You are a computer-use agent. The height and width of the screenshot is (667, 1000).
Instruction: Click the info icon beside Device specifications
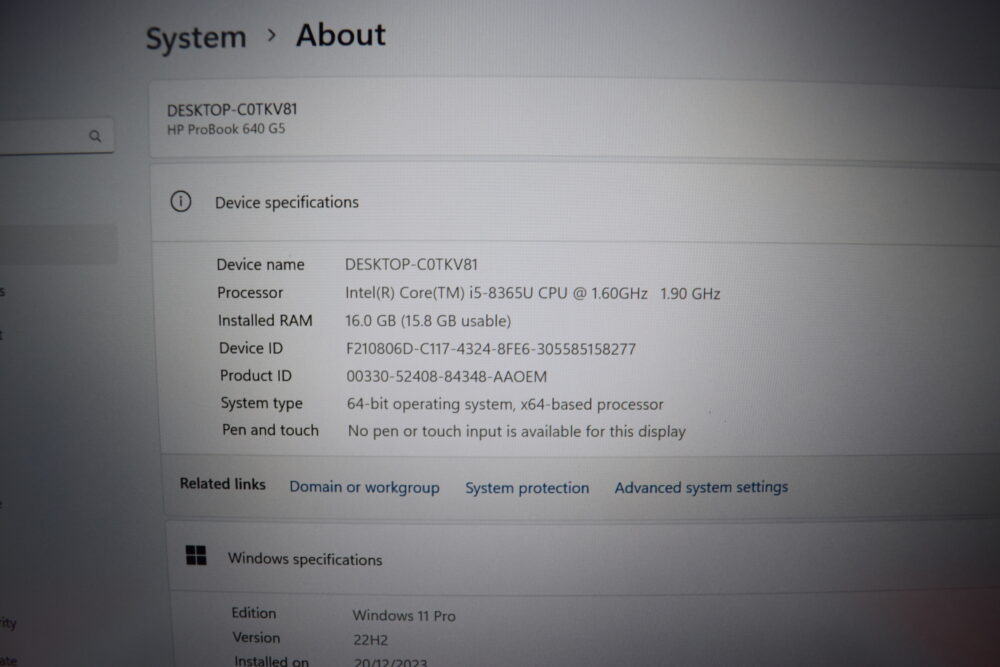180,202
